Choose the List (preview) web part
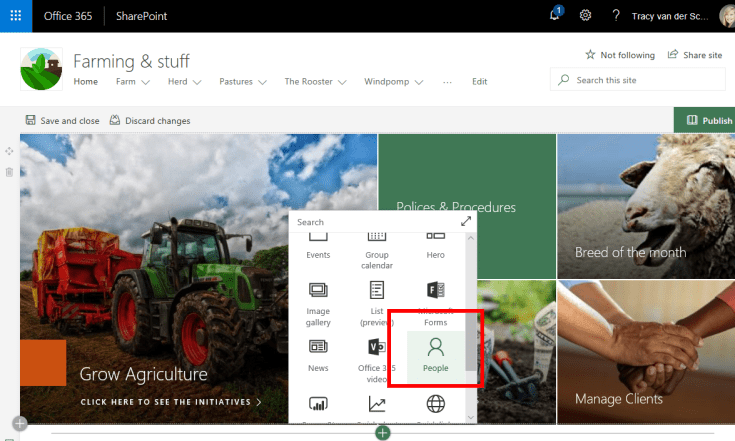The image size is (735, 441). point(377,304)
